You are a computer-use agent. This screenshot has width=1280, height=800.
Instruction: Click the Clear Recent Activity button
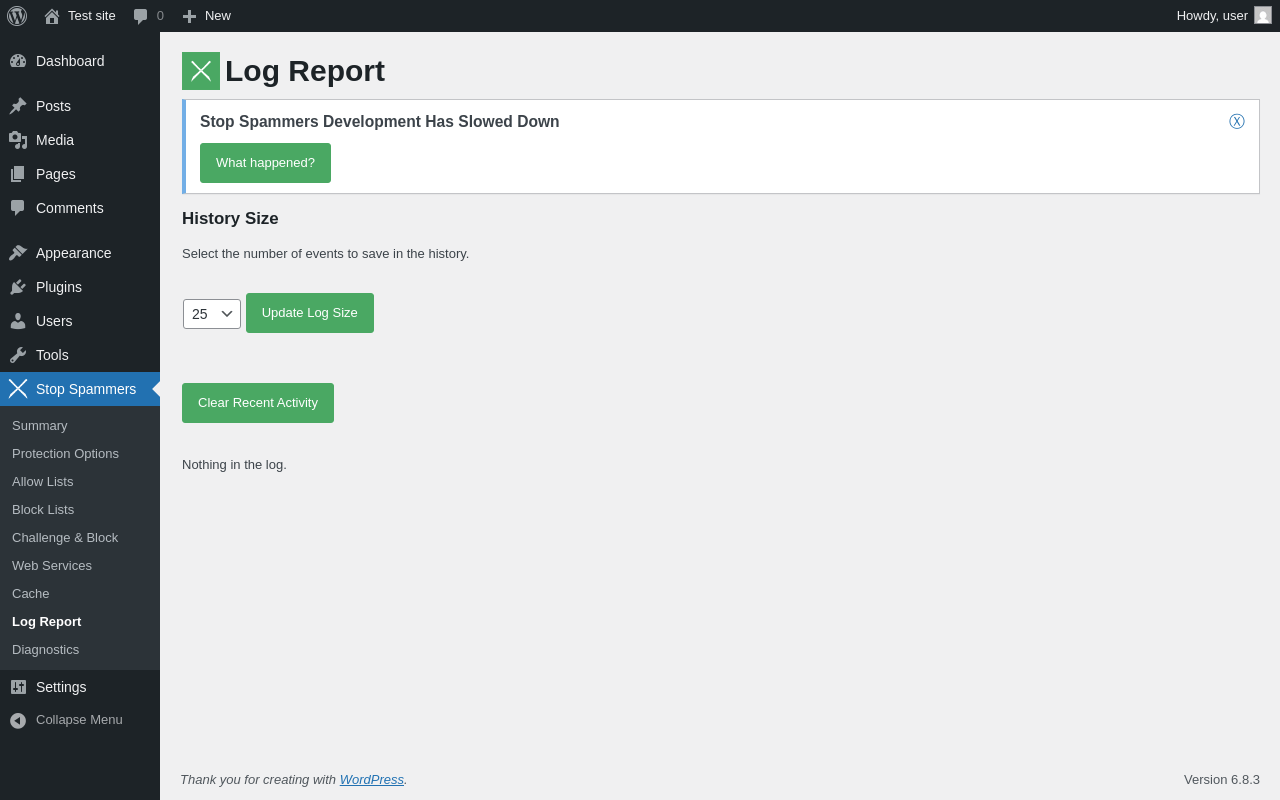pos(258,403)
